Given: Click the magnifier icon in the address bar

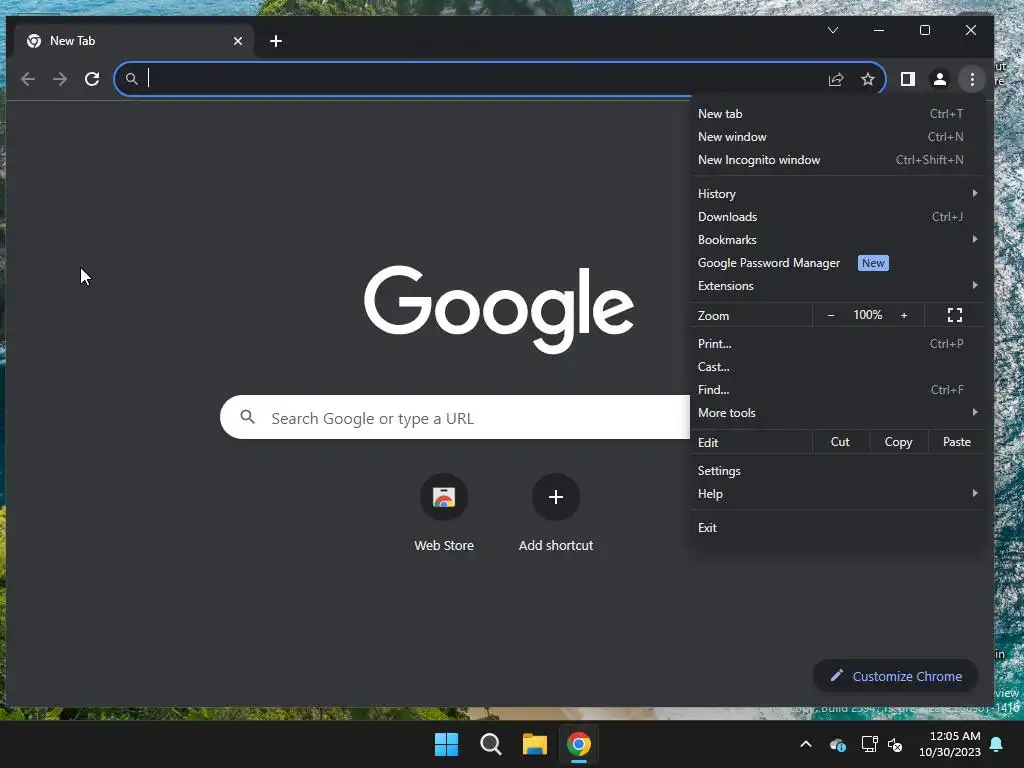Looking at the screenshot, I should pyautogui.click(x=131, y=79).
